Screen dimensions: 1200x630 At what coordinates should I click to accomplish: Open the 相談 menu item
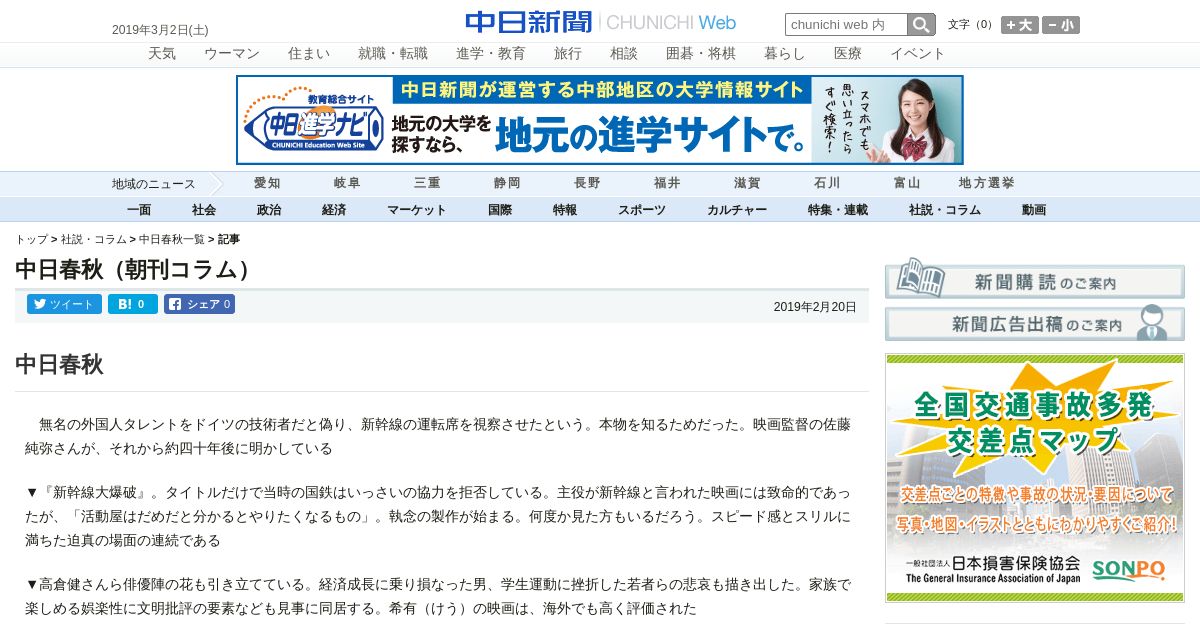624,54
